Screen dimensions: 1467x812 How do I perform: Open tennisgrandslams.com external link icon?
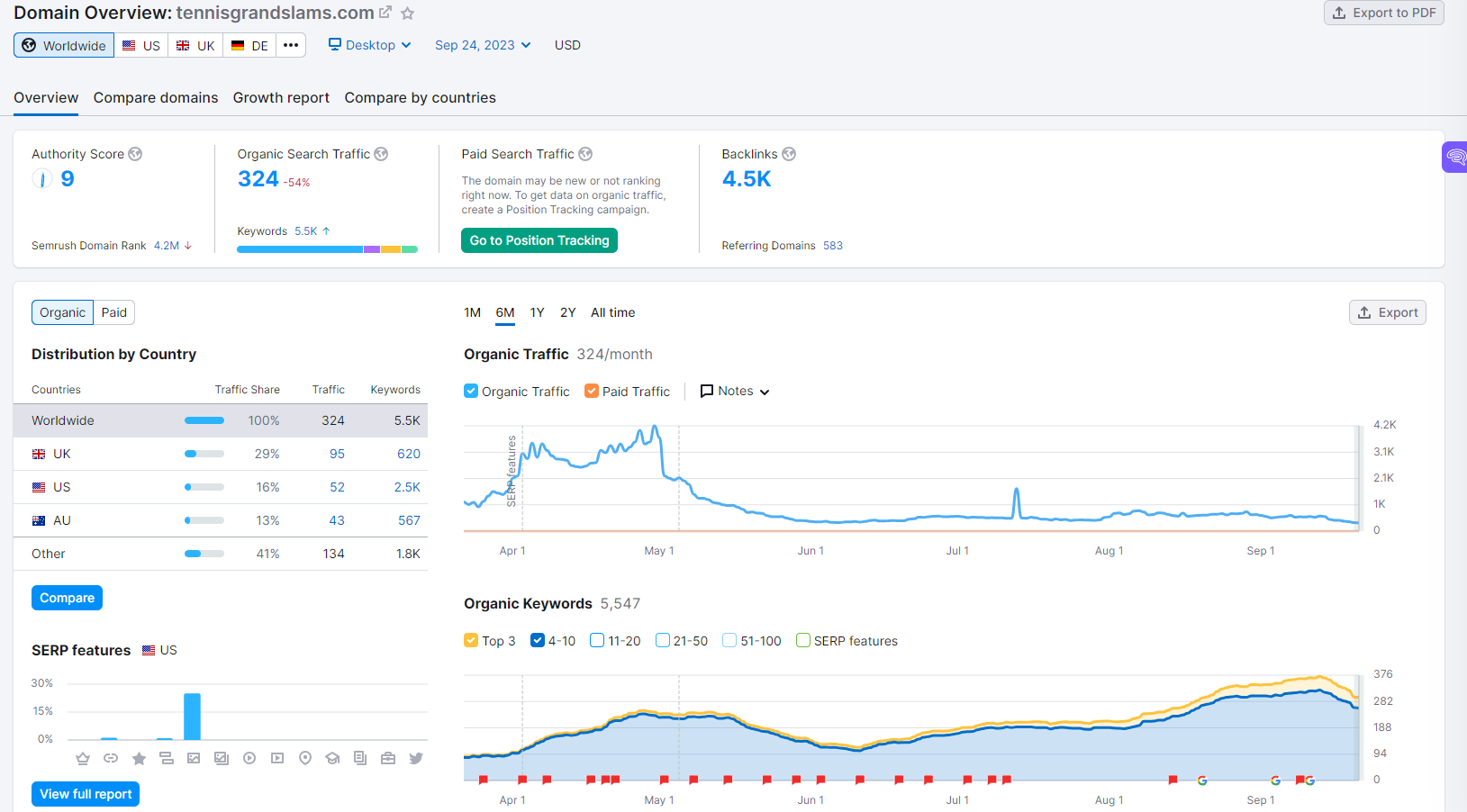tap(385, 13)
